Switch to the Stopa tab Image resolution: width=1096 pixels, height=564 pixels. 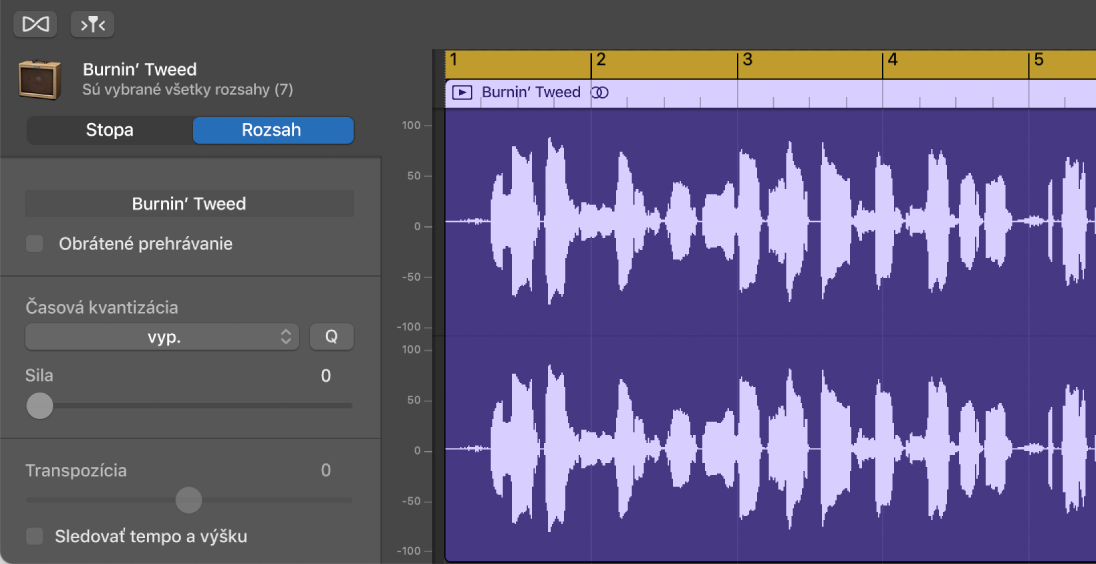[109, 131]
